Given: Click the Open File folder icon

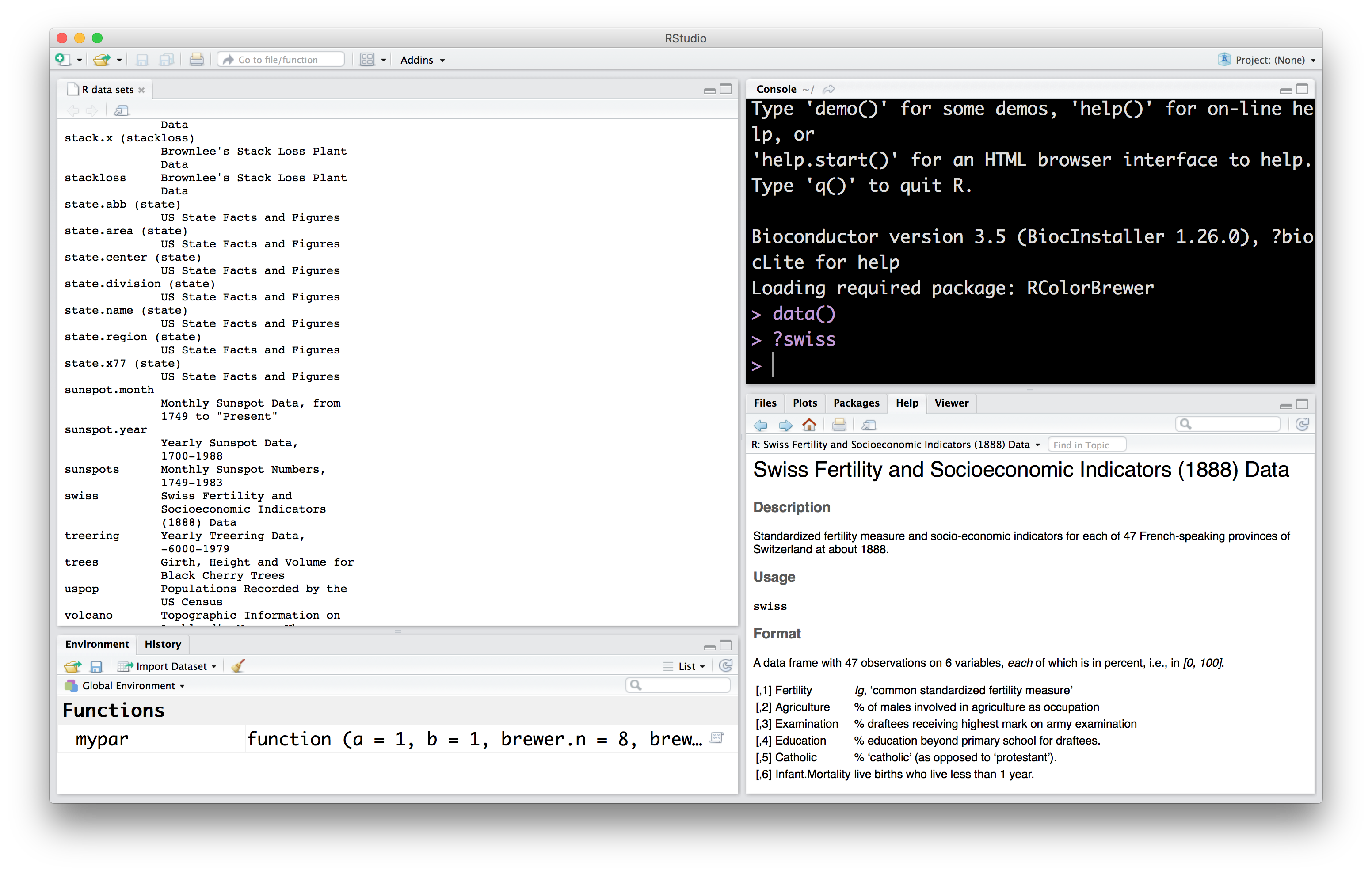Looking at the screenshot, I should [x=102, y=59].
